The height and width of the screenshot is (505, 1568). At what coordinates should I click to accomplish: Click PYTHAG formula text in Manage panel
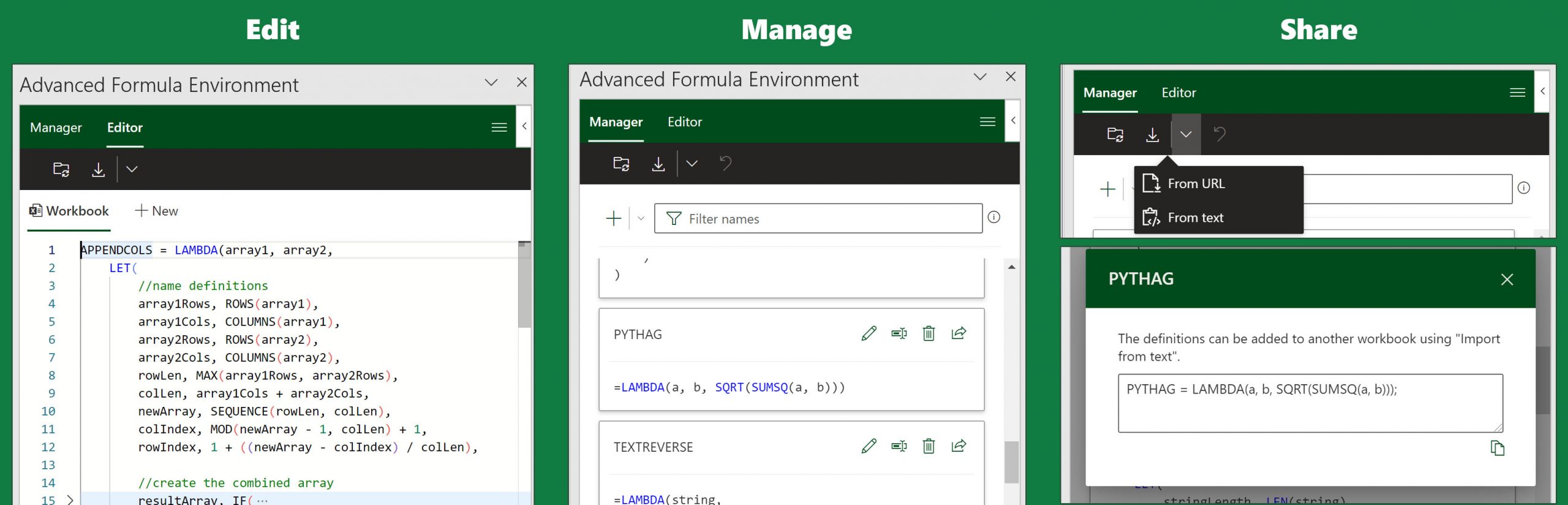(x=729, y=387)
